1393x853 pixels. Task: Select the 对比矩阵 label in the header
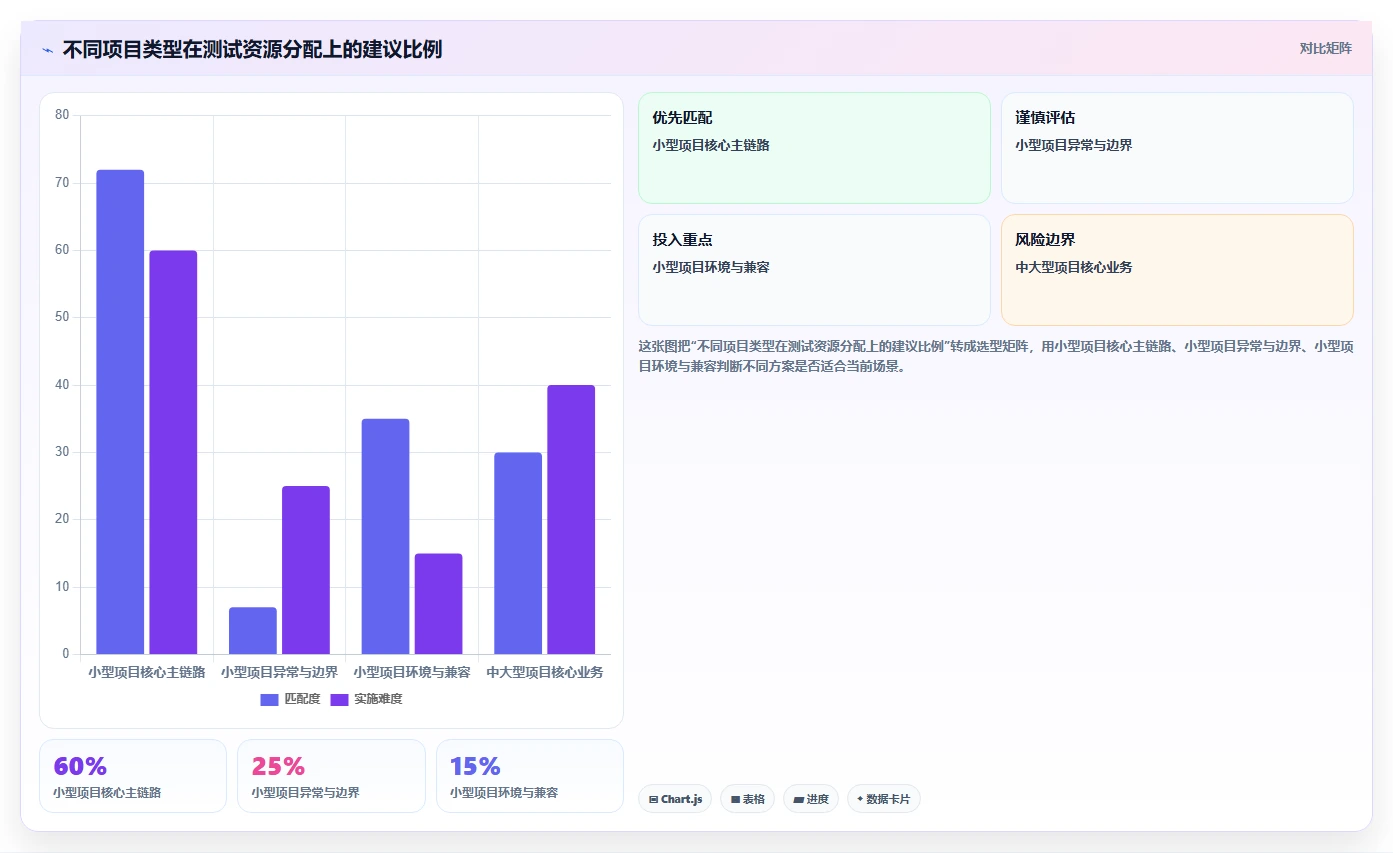click(1325, 48)
